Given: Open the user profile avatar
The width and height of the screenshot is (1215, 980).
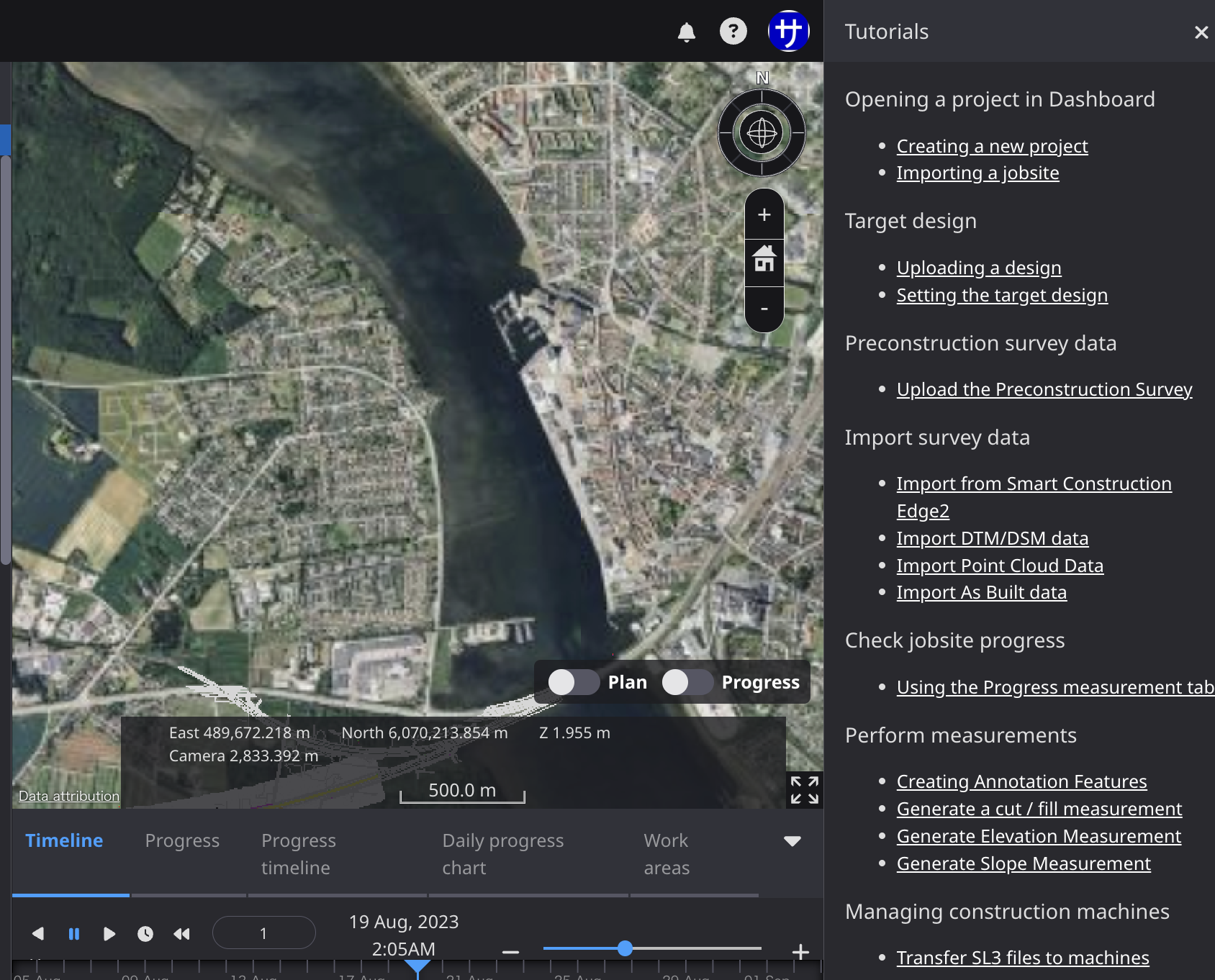Looking at the screenshot, I should (788, 31).
